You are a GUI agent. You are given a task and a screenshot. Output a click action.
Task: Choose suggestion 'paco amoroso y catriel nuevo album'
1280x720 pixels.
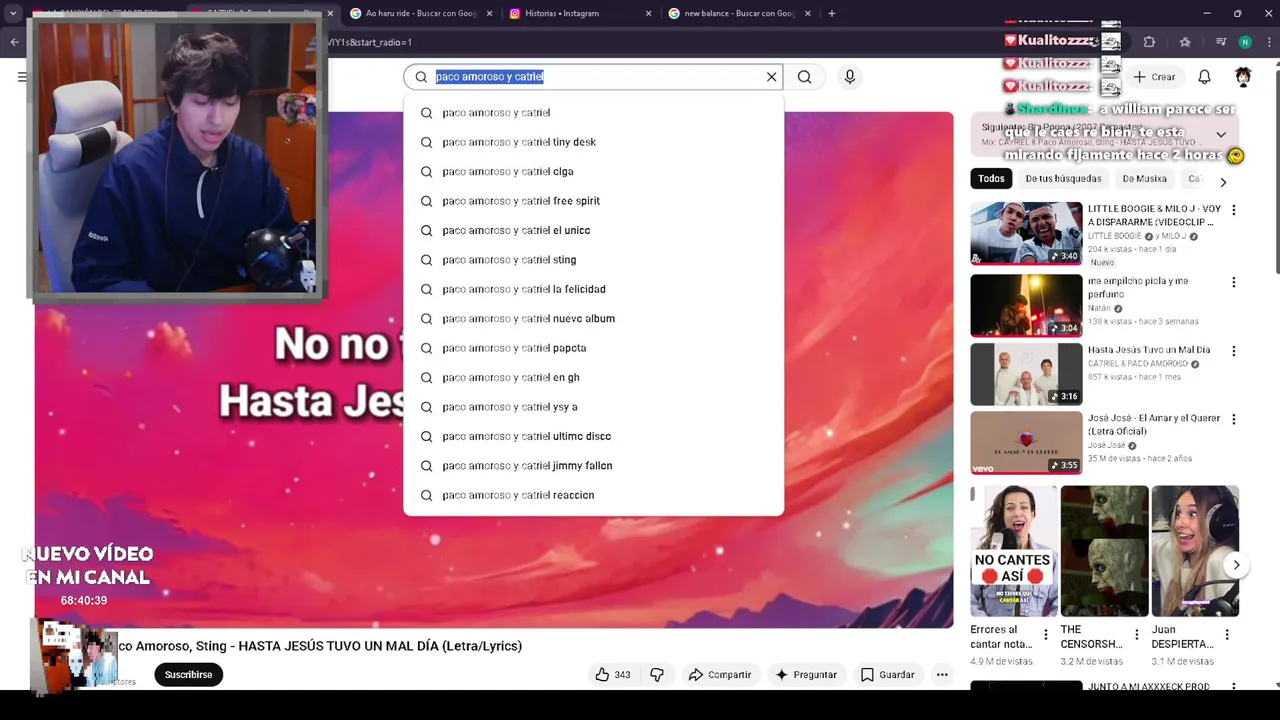(x=593, y=319)
